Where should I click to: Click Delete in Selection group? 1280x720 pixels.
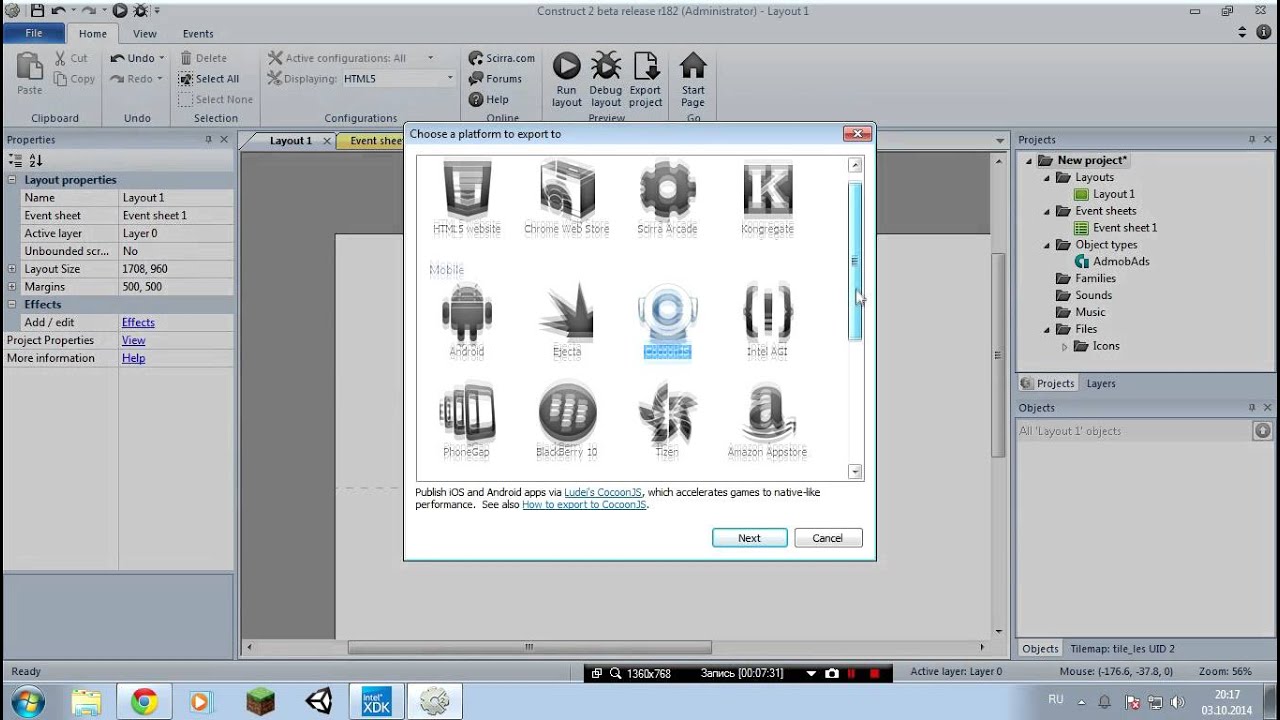click(x=203, y=58)
